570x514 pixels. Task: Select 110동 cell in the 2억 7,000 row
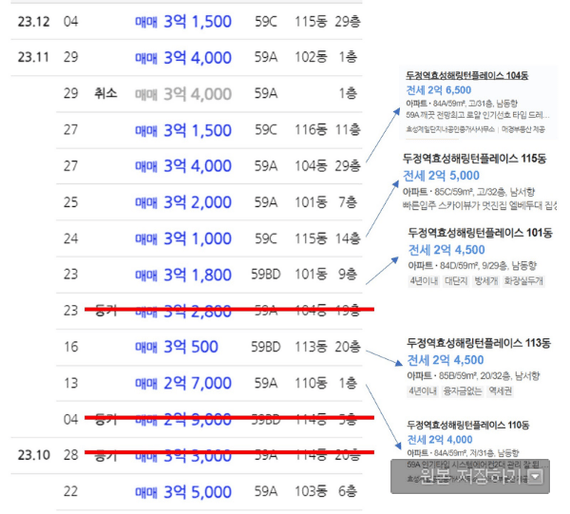(311, 383)
